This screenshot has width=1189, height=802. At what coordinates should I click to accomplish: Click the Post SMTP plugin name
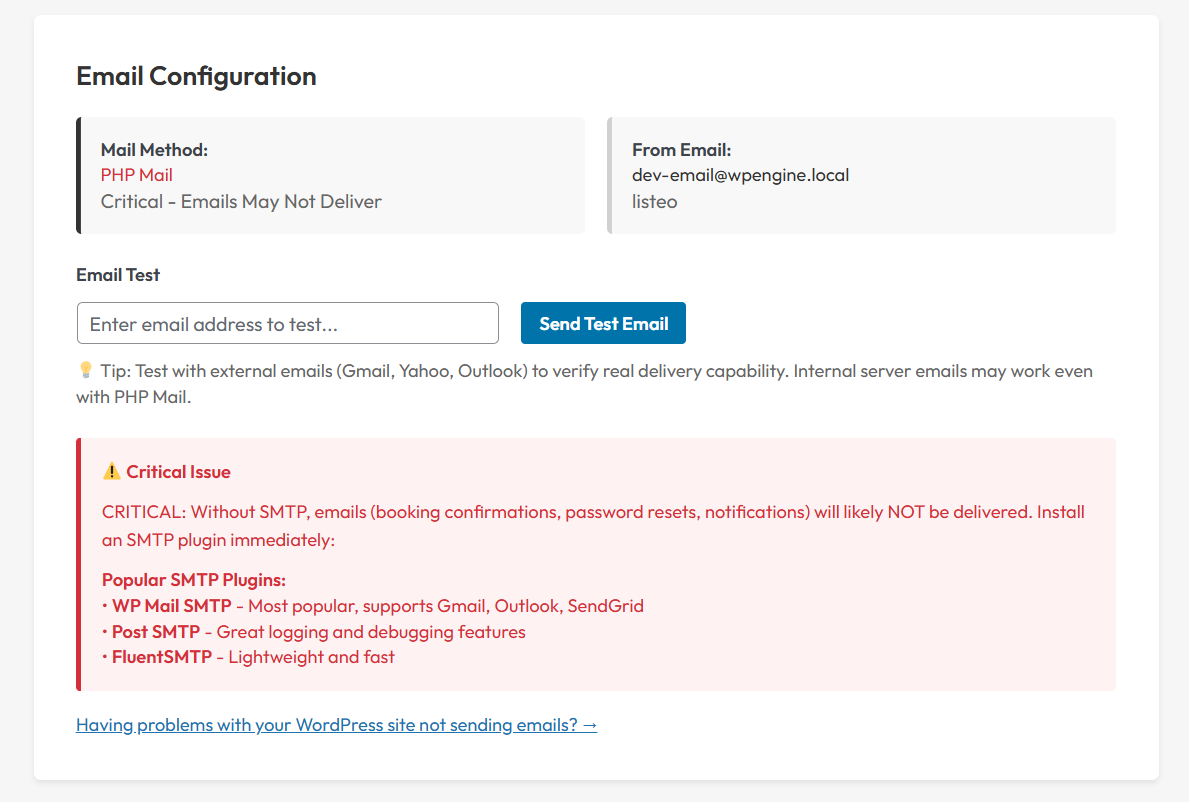tap(155, 632)
